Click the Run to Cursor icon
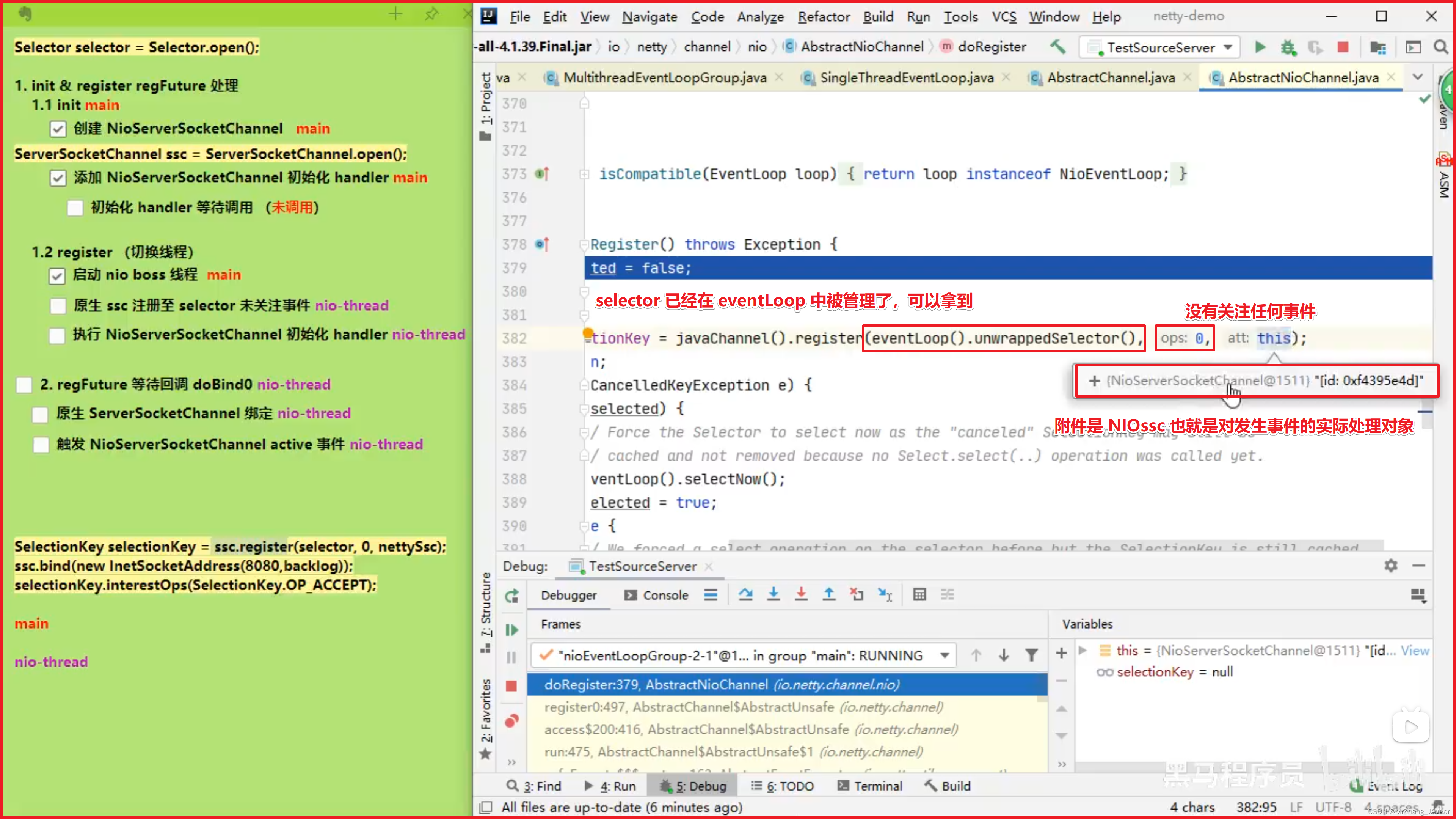The width and height of the screenshot is (1456, 819). 885,594
